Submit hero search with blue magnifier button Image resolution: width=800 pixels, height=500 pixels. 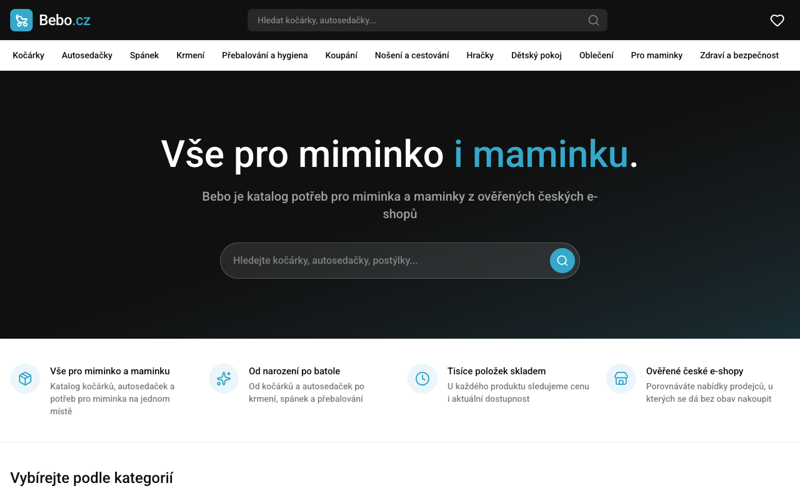click(x=562, y=261)
